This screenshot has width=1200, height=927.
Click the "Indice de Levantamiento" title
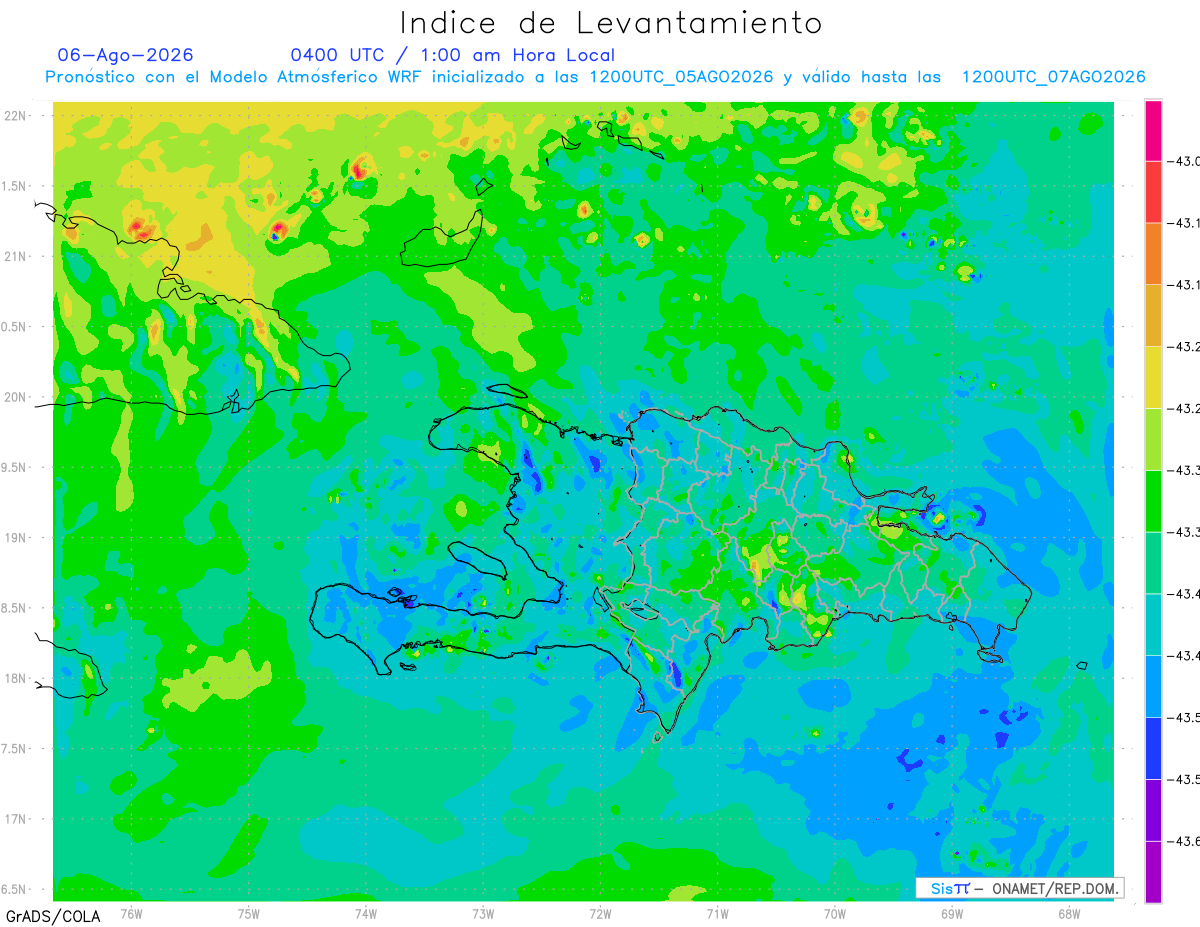point(611,23)
